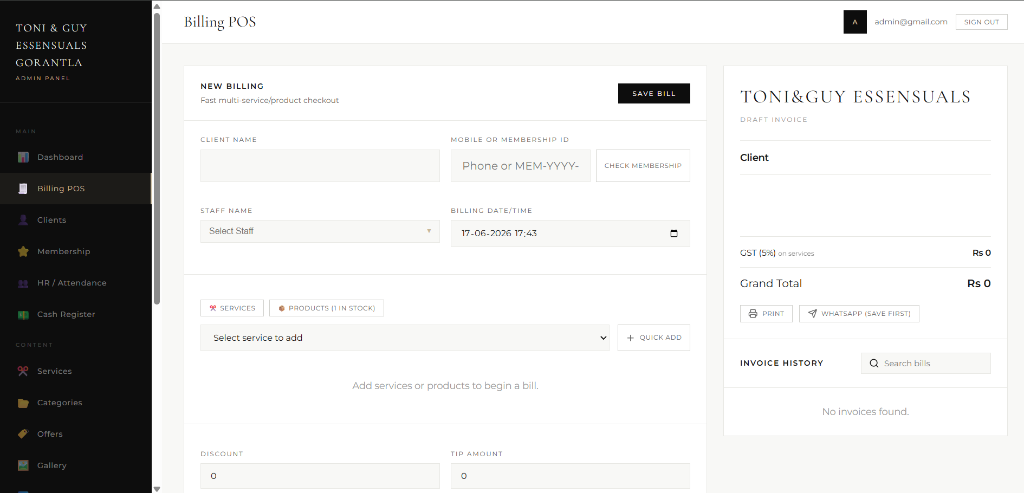Viewport: 1024px width, 493px height.
Task: Click the printer icon on Print button
Action: tap(753, 313)
